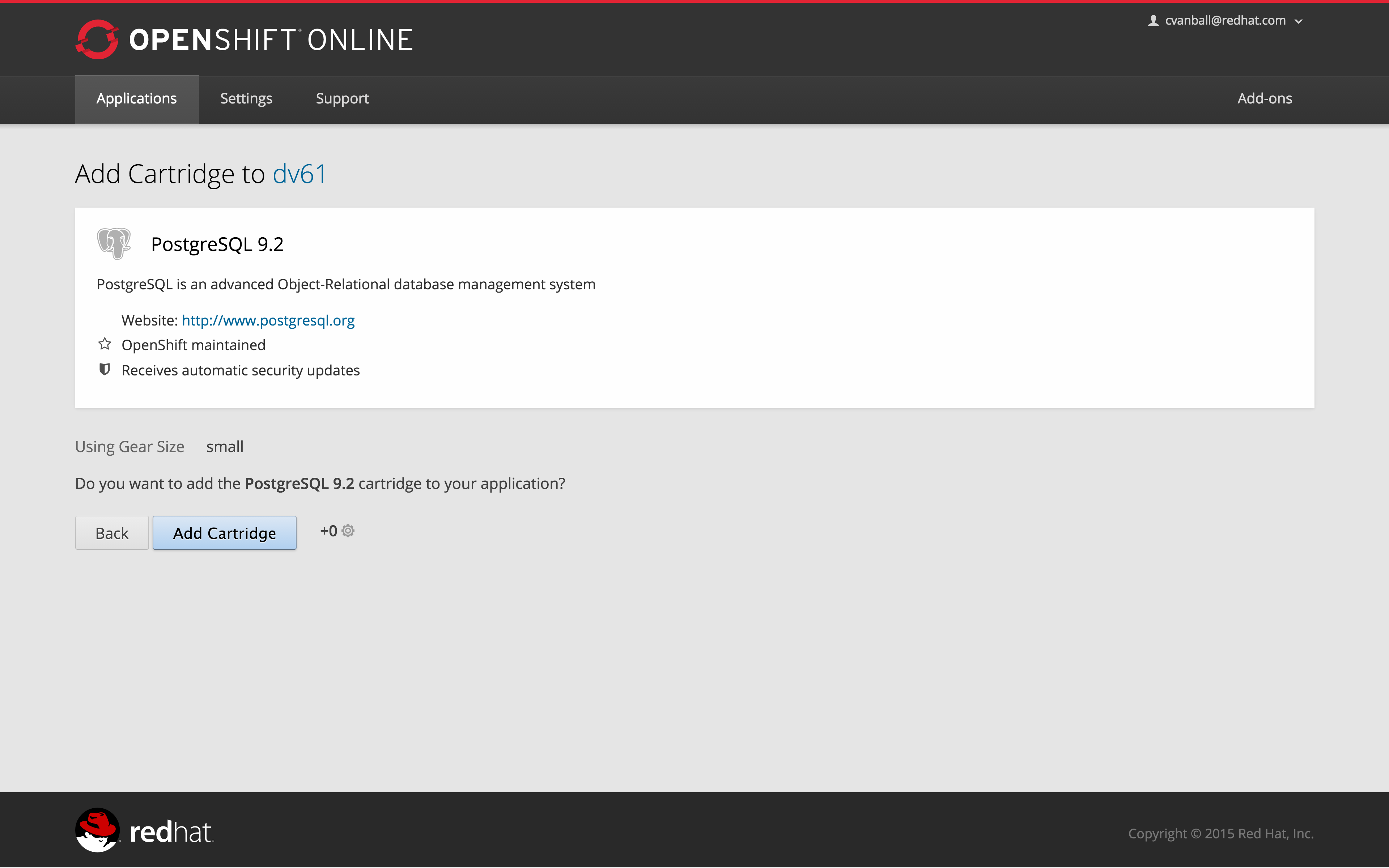Open the Support section
Screen dimensions: 1389x868
341,98
